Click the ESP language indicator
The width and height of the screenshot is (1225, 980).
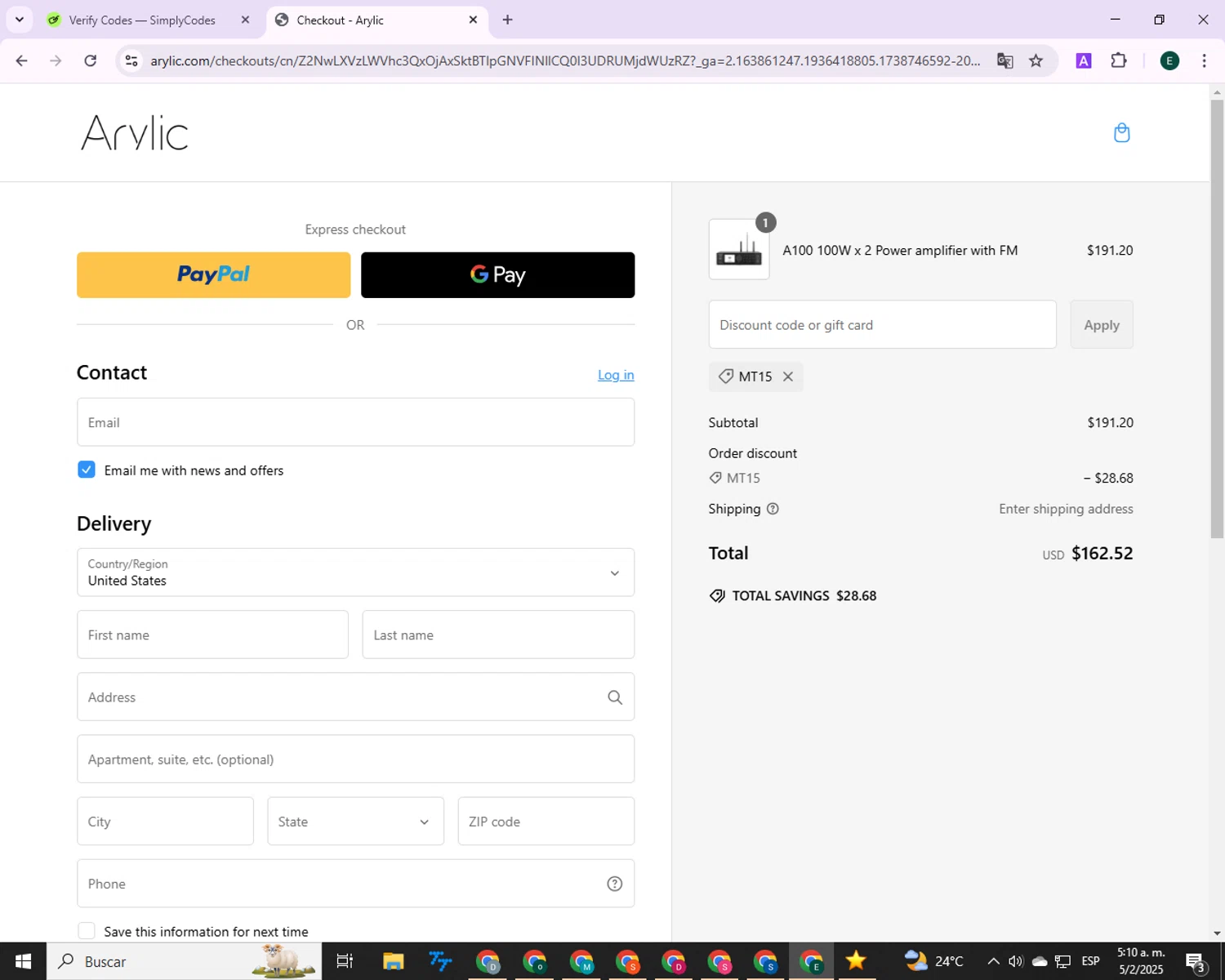1090,961
